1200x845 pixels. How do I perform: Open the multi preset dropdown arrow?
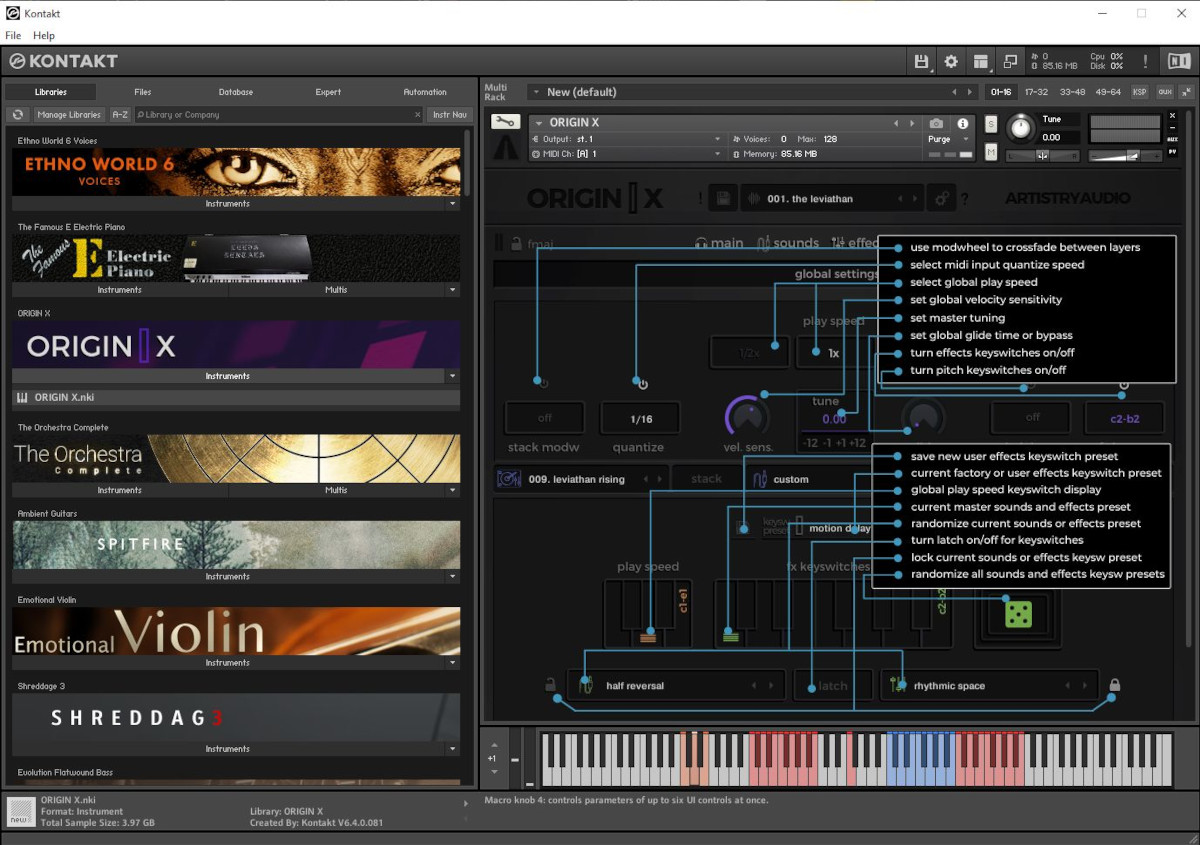(x=536, y=92)
